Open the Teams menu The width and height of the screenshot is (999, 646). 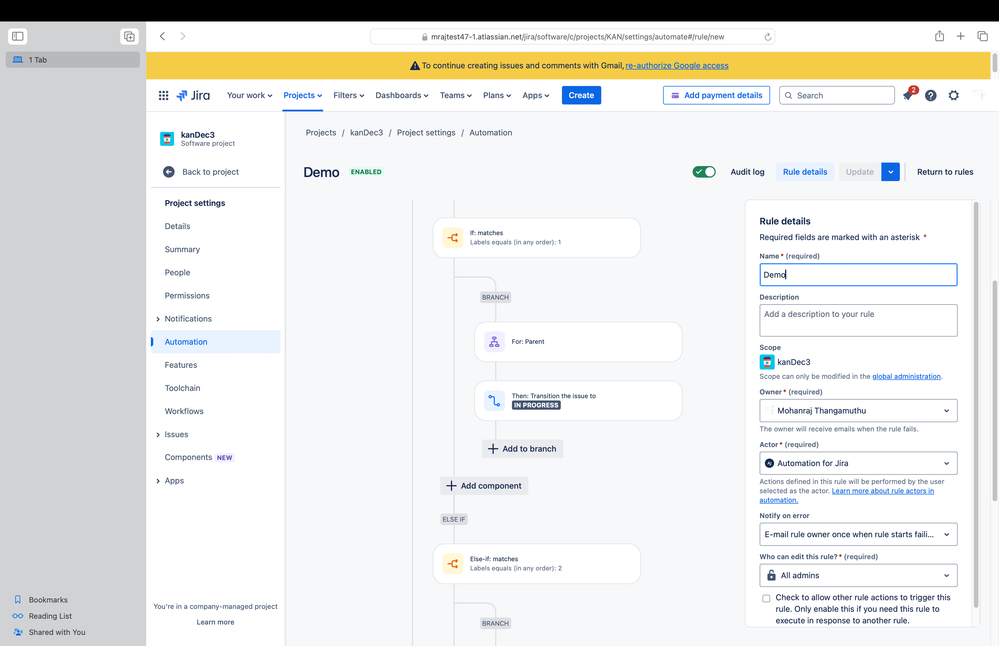pyautogui.click(x=456, y=96)
